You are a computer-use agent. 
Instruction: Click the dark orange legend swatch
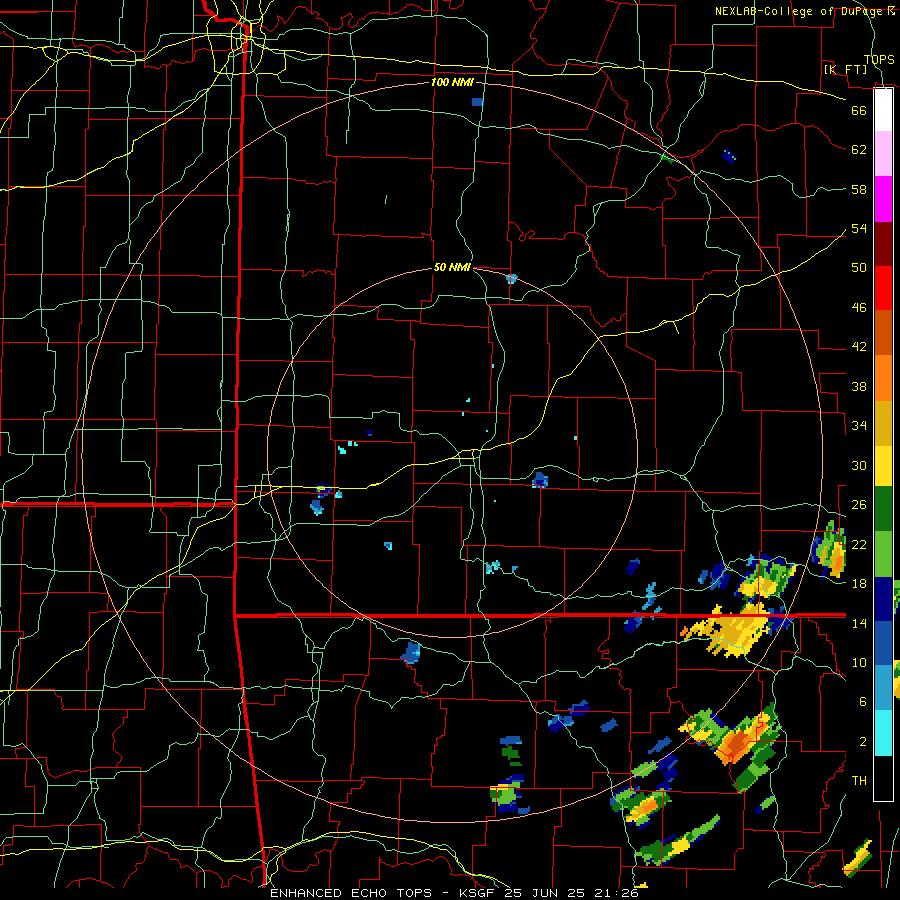(883, 332)
